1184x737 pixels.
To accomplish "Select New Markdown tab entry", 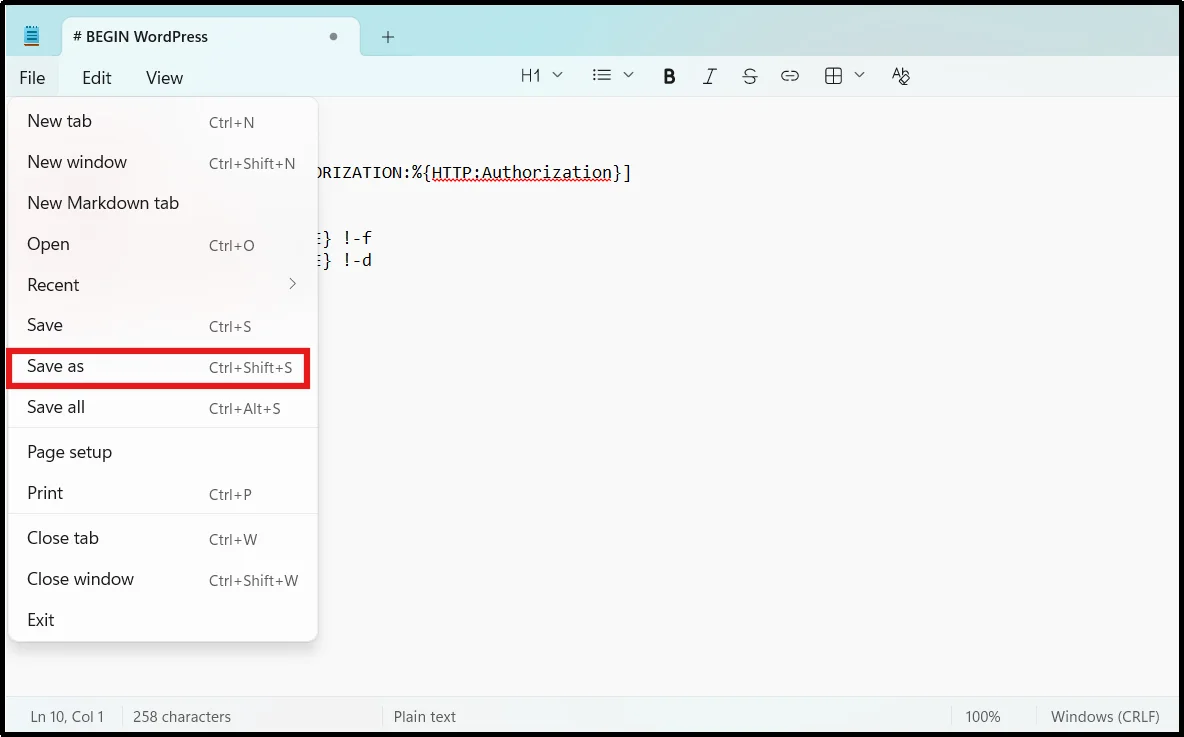I will [162, 203].
